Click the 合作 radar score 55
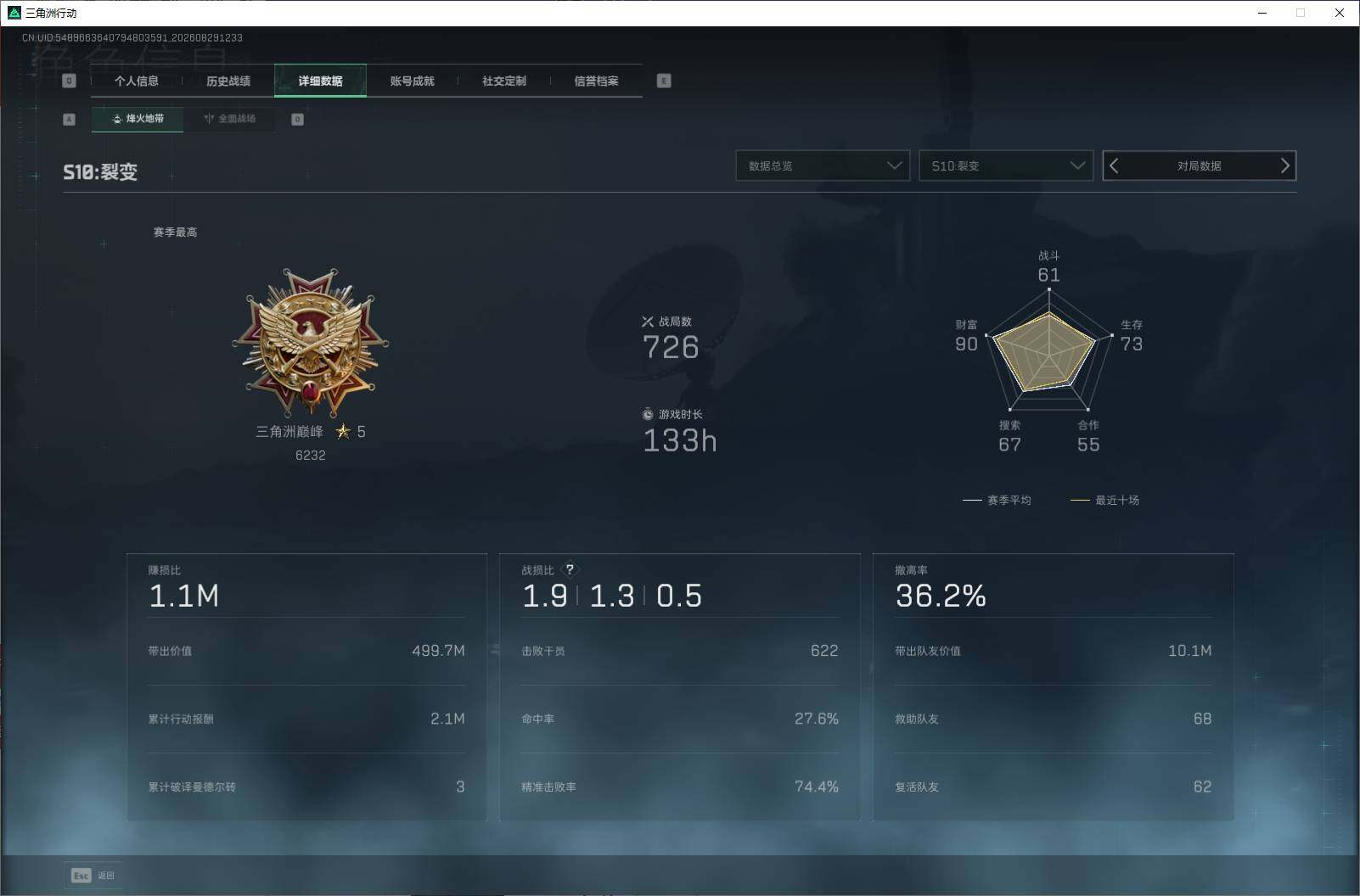 point(1088,445)
